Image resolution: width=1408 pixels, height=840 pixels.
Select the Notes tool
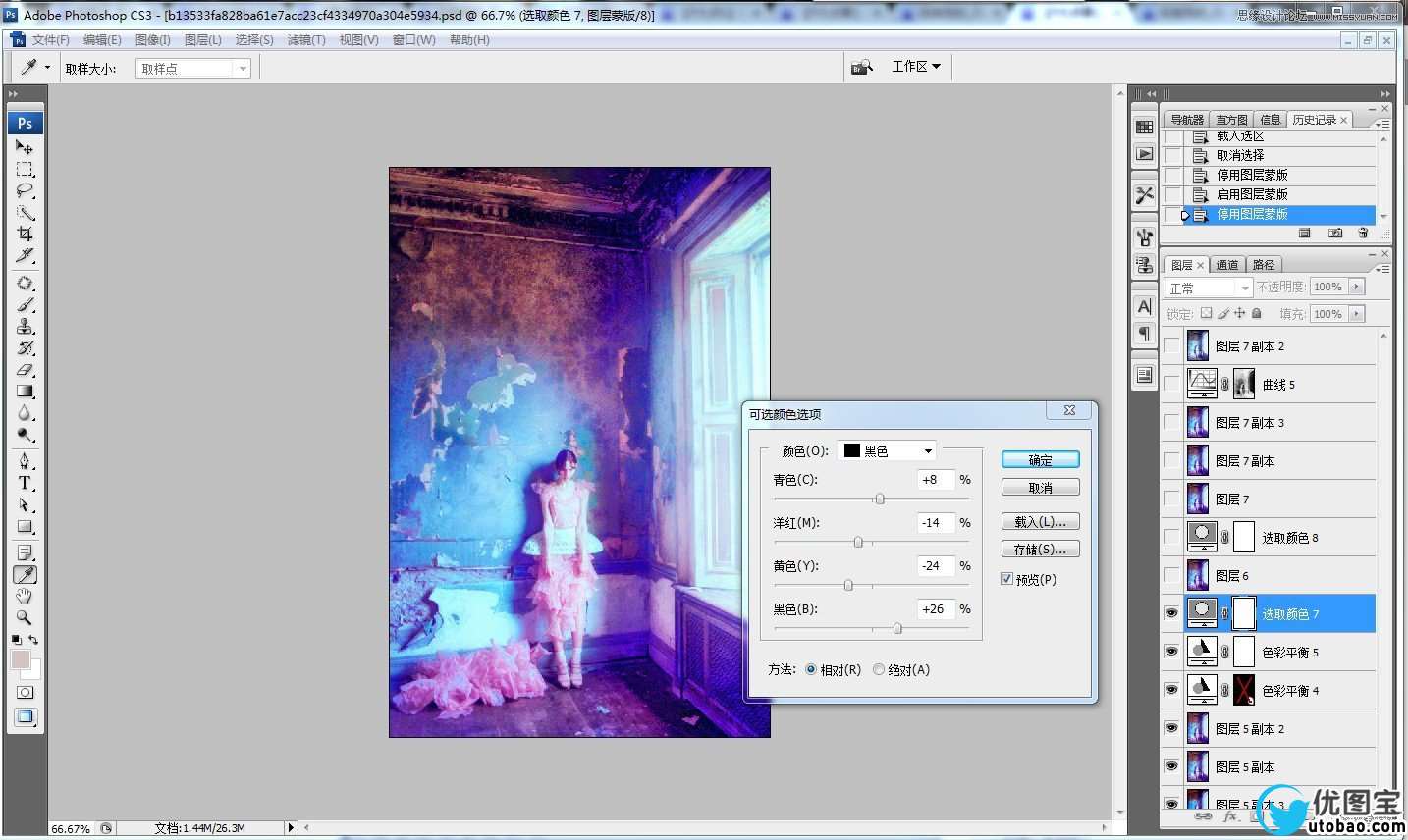(x=25, y=553)
